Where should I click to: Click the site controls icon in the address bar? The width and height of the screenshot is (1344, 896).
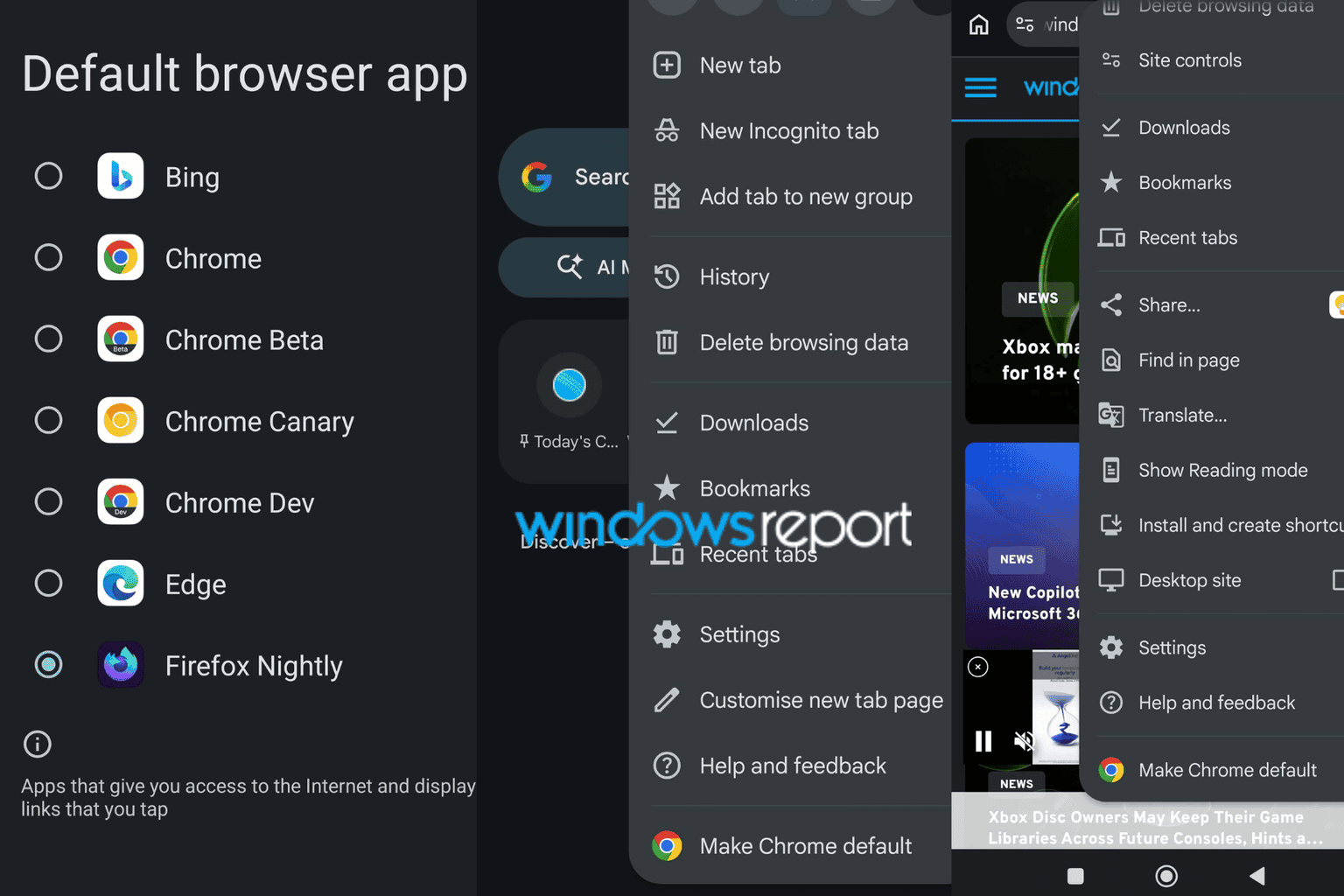(1025, 24)
